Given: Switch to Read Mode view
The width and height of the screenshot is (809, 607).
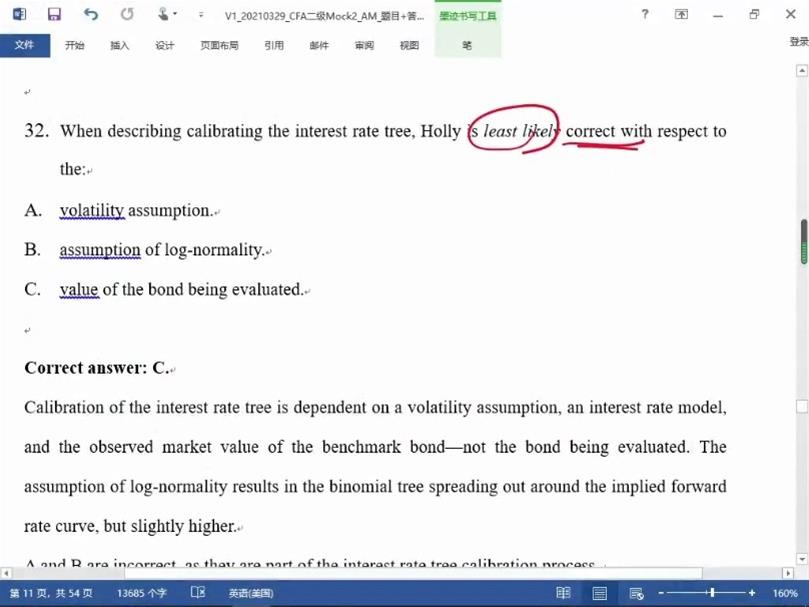Looking at the screenshot, I should click(563, 593).
